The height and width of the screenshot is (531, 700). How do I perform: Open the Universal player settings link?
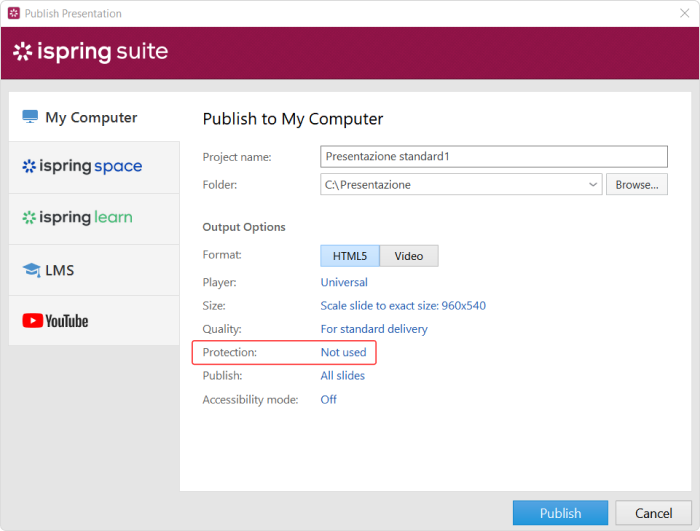click(x=344, y=282)
